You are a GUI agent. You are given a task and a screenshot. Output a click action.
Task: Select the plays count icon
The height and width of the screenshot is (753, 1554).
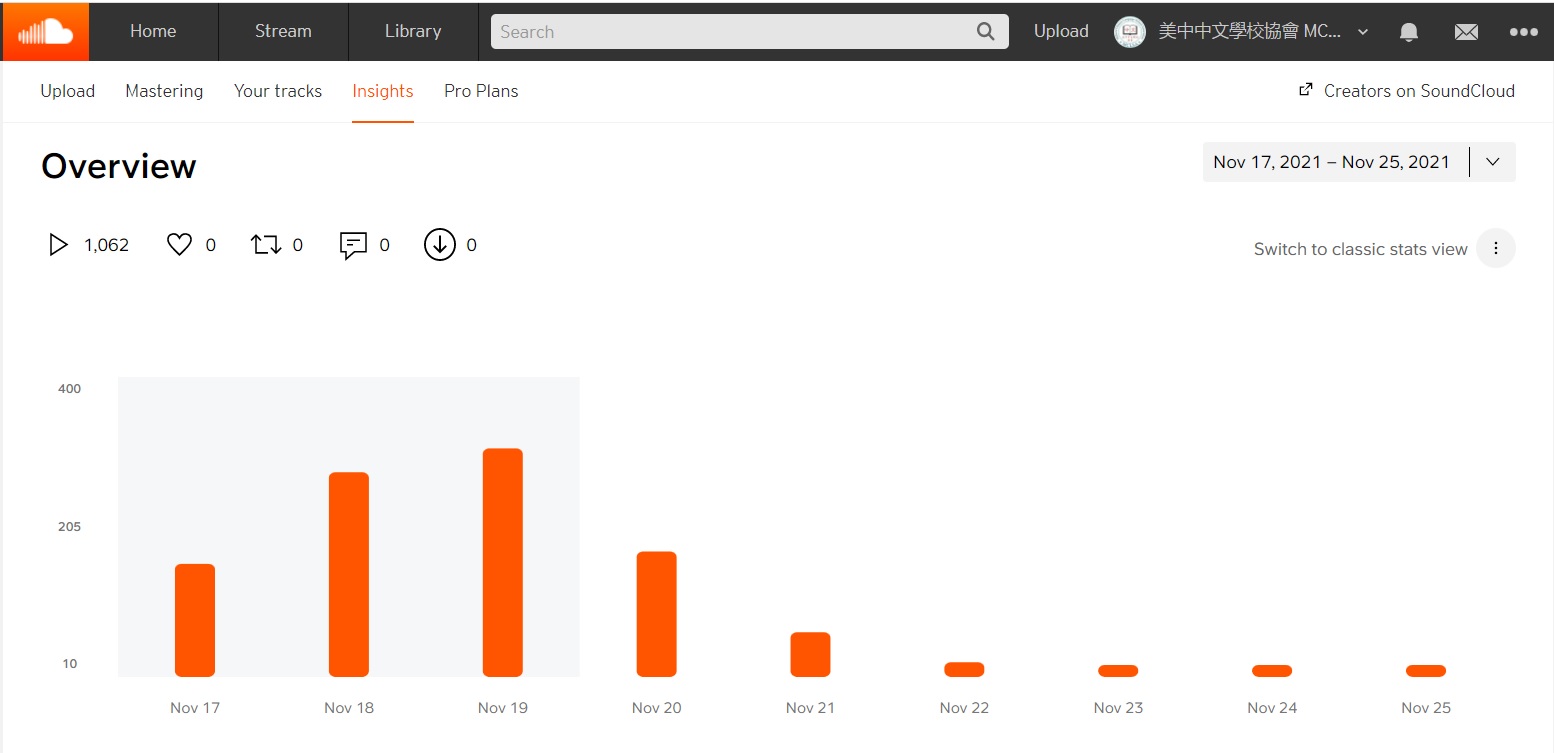(58, 245)
